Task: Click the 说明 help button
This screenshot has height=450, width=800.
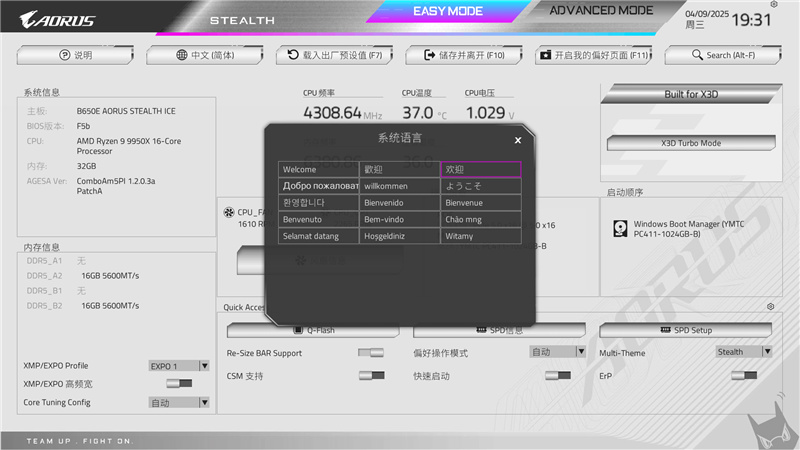Action: (75, 55)
